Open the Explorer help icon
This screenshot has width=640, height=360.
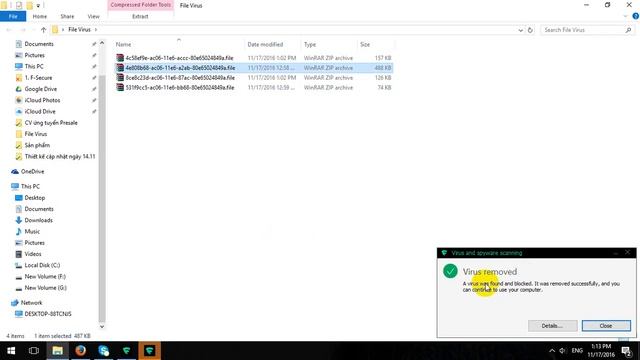[x=636, y=16]
